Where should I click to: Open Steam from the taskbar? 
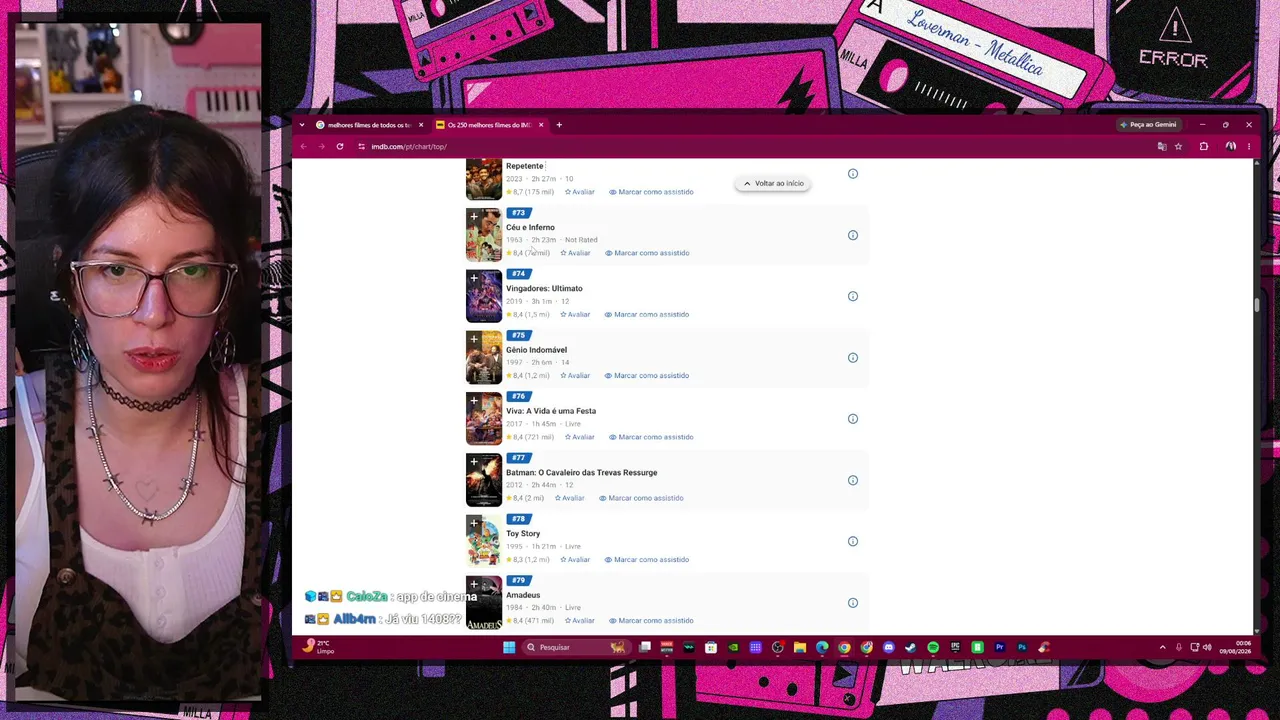click(x=910, y=647)
